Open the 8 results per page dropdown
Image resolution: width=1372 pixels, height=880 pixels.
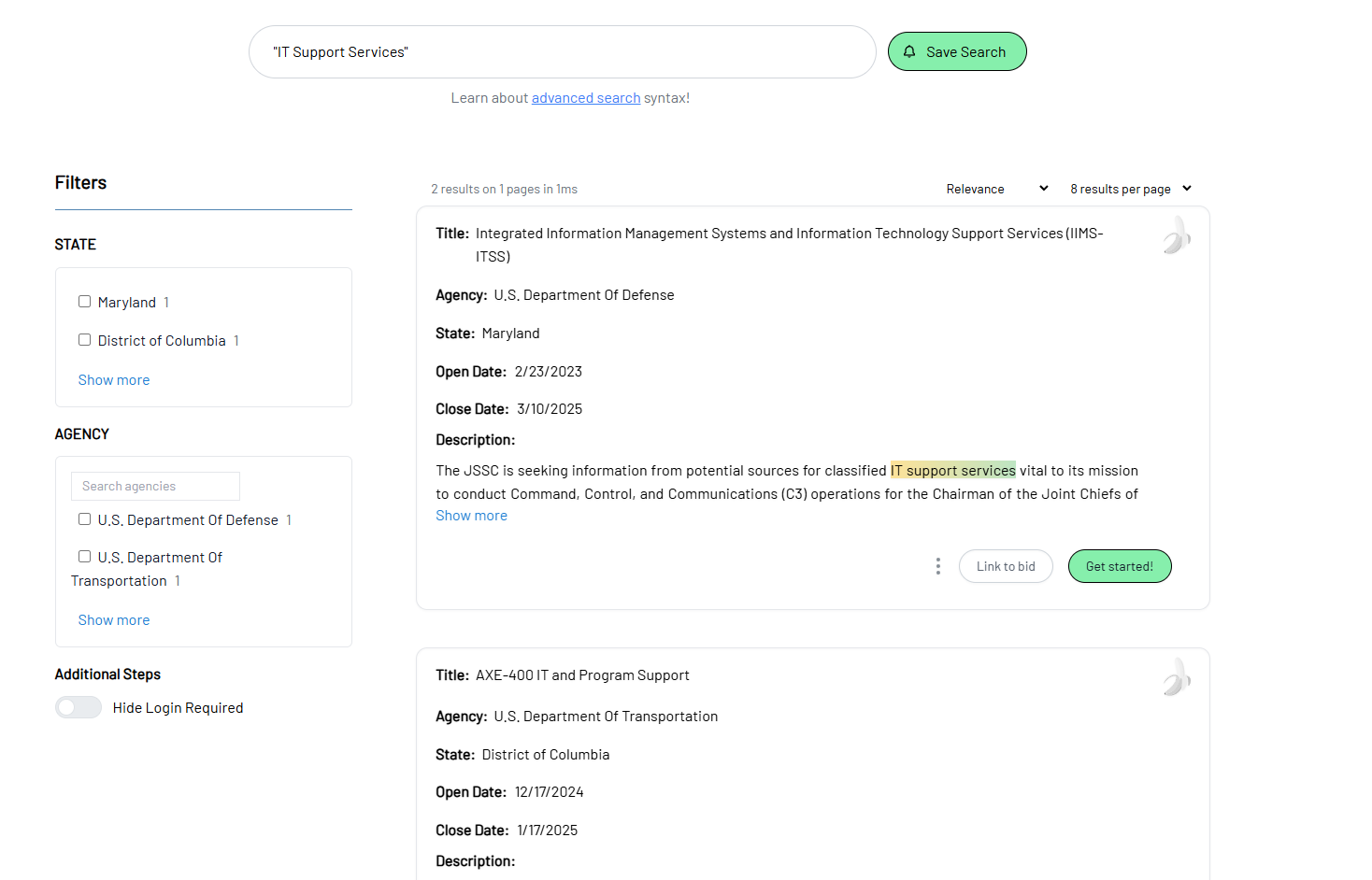click(x=1131, y=189)
